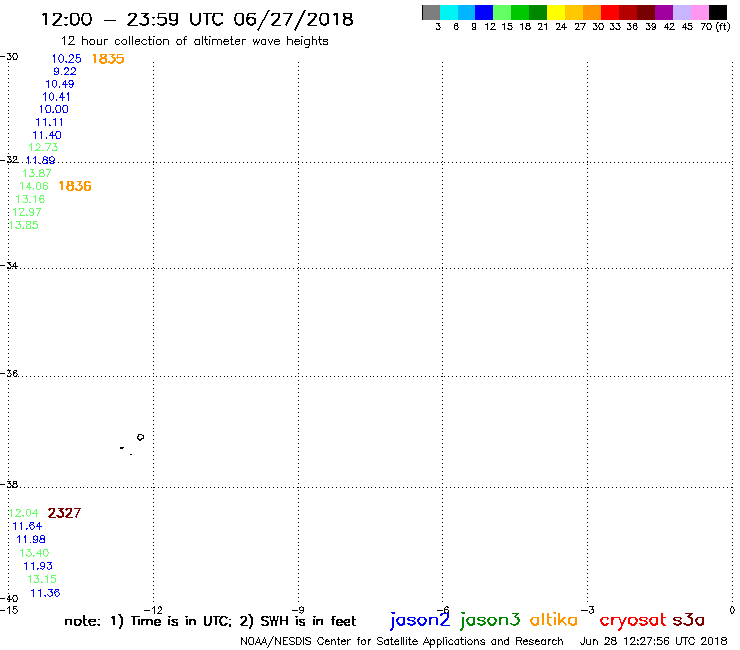740x650 pixels.
Task: Select the 11.93 wave height reading
Action: tap(38, 566)
